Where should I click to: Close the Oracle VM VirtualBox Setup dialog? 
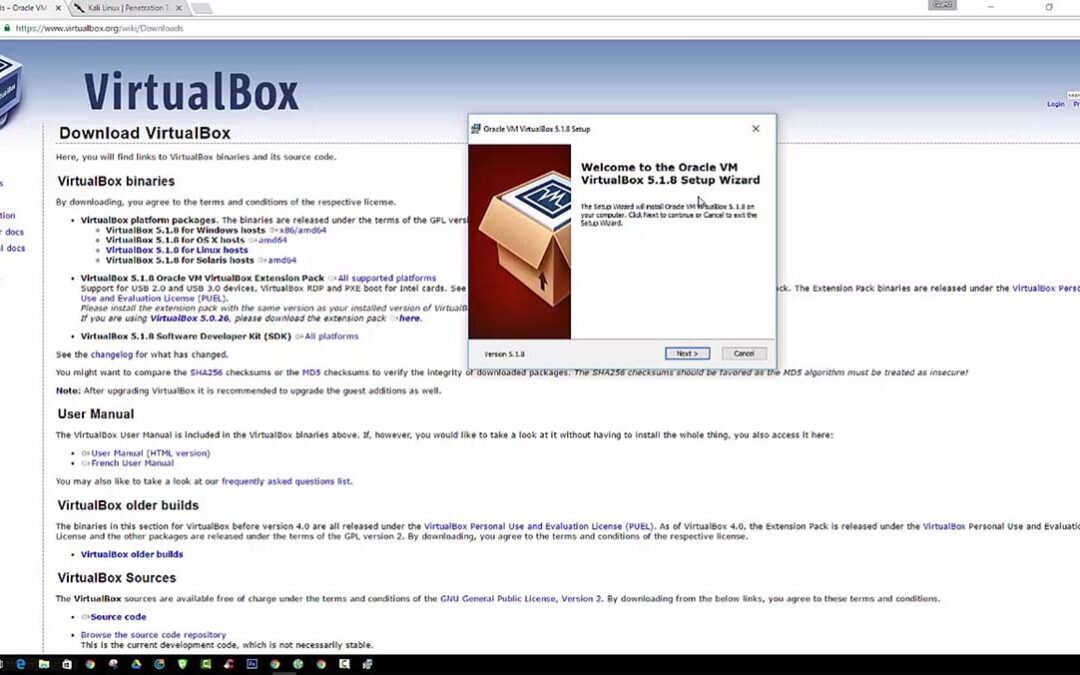point(755,129)
